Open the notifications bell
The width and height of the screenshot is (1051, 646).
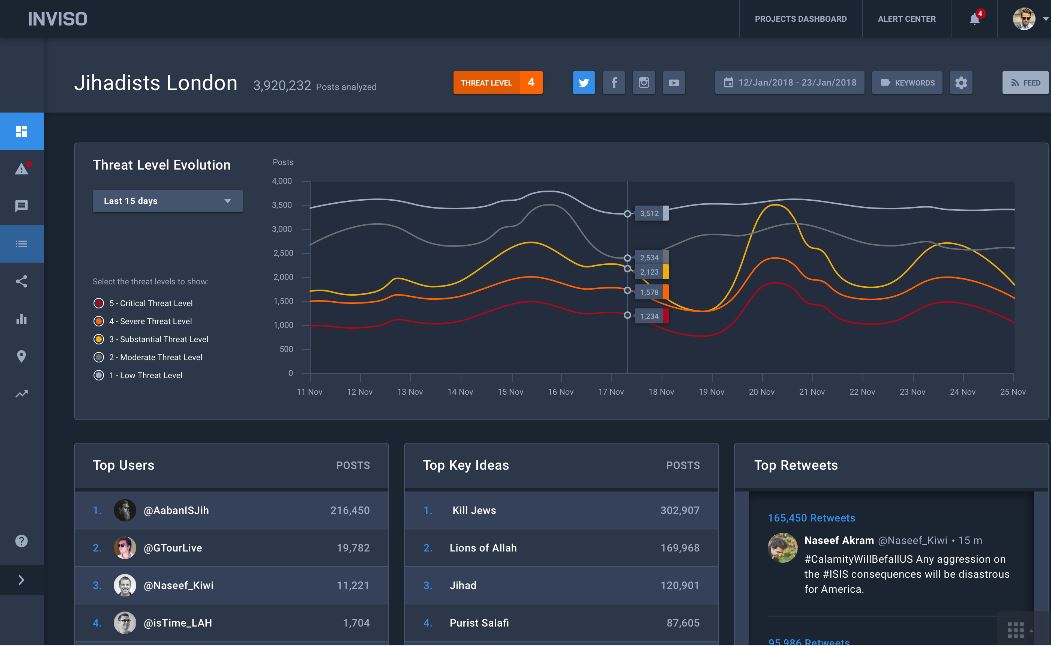pyautogui.click(x=975, y=19)
